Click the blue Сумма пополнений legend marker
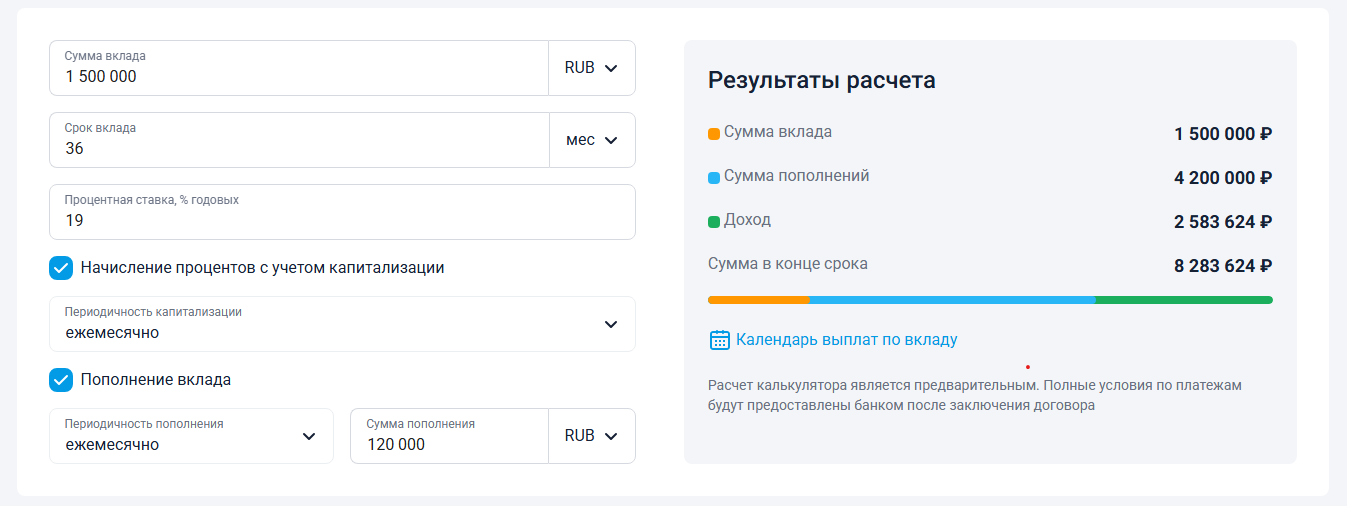 pyautogui.click(x=714, y=178)
